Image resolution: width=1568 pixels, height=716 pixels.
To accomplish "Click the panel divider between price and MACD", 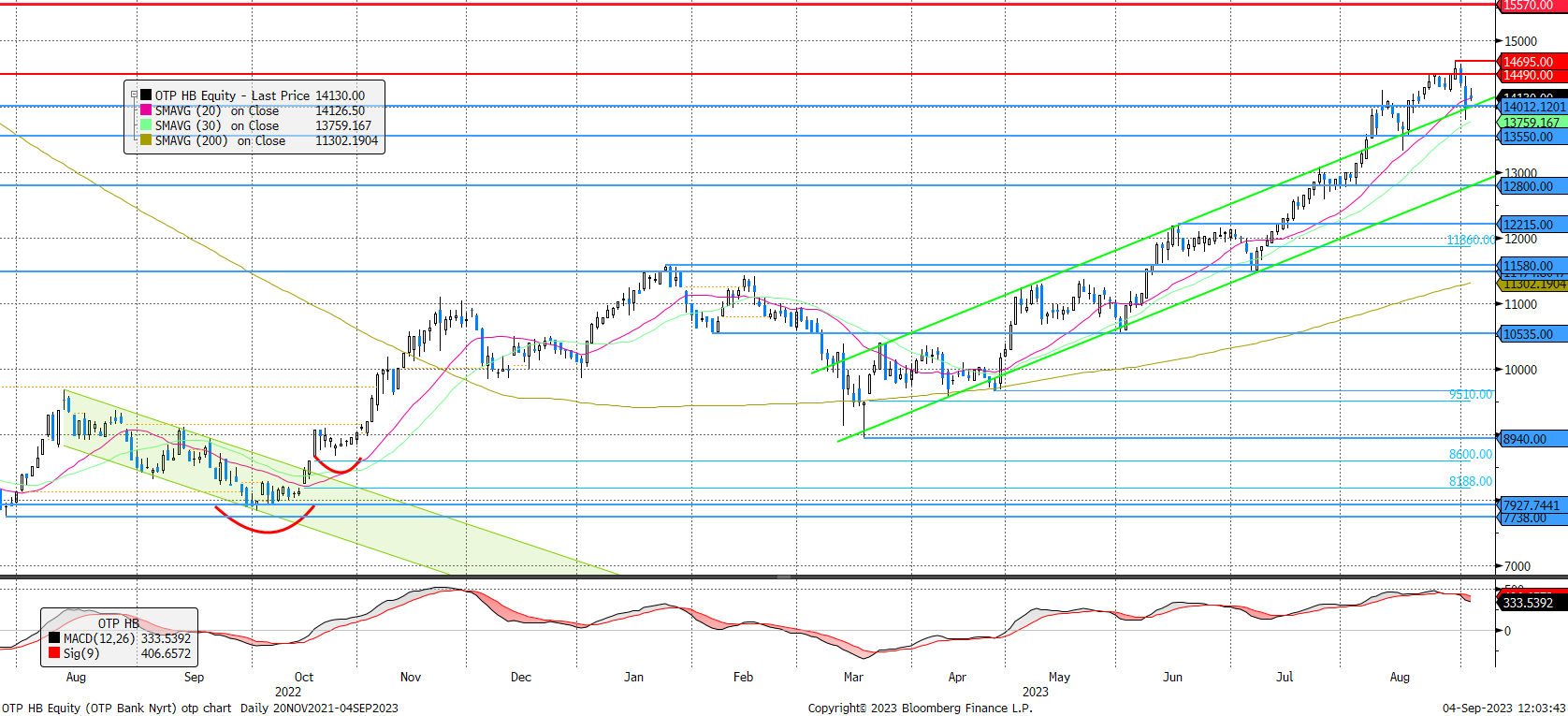I will [784, 577].
